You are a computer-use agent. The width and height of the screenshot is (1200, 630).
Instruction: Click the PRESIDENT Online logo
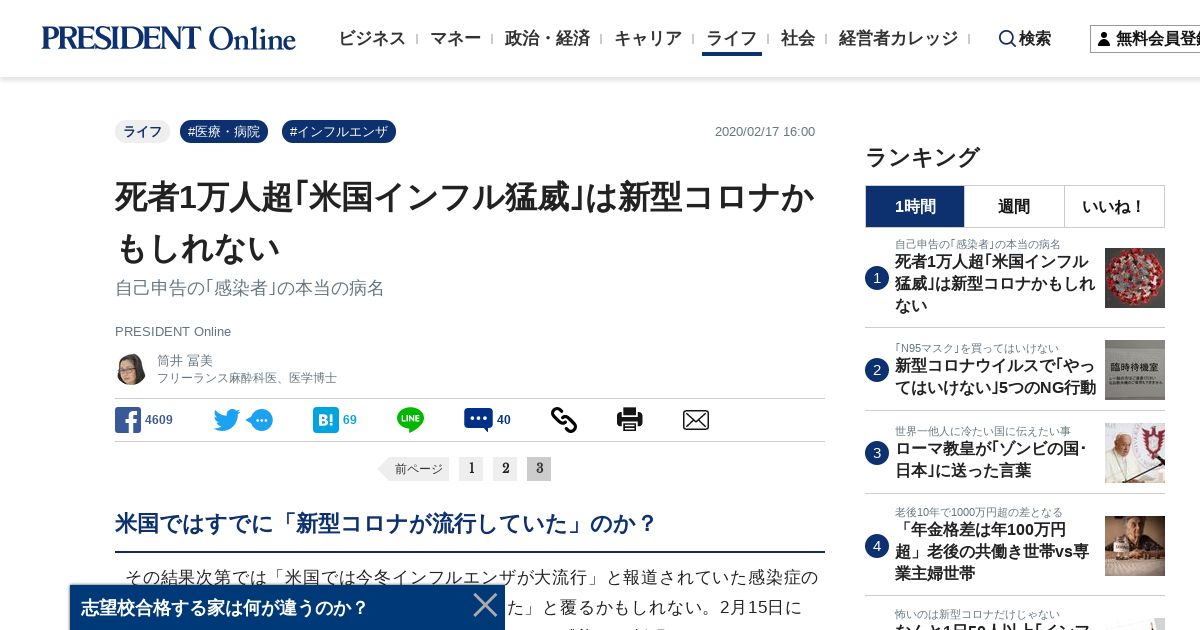point(168,38)
